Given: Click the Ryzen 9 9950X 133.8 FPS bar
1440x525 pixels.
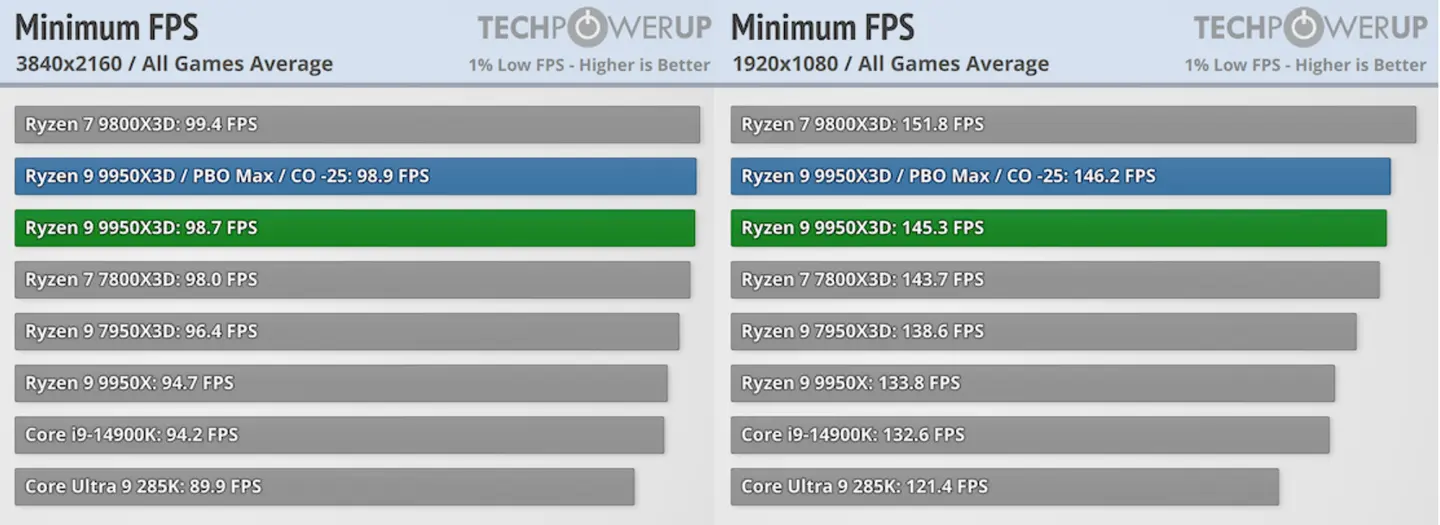Looking at the screenshot, I should pos(1032,383).
